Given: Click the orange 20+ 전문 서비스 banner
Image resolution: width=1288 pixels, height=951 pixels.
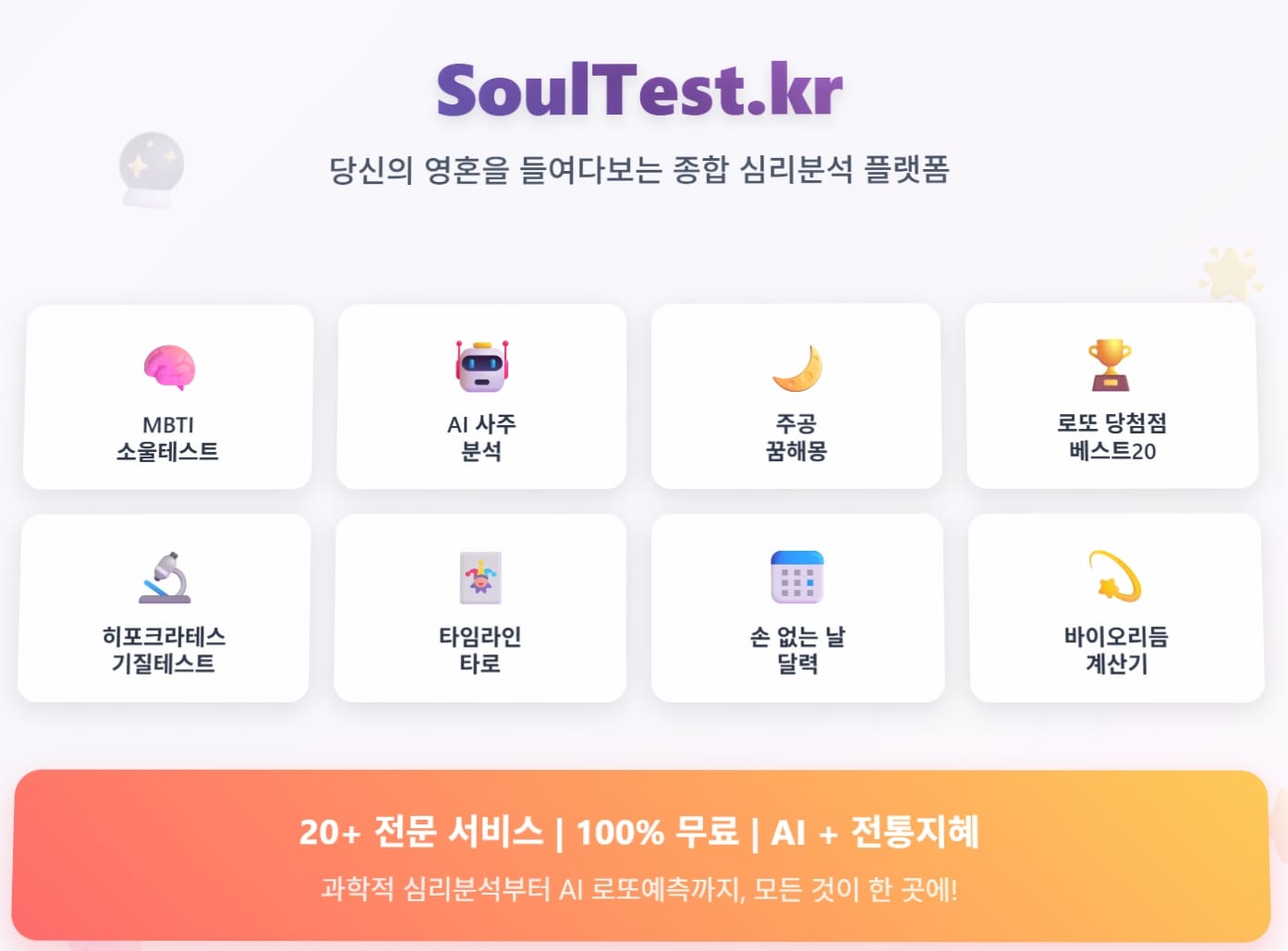Looking at the screenshot, I should pyautogui.click(x=639, y=856).
